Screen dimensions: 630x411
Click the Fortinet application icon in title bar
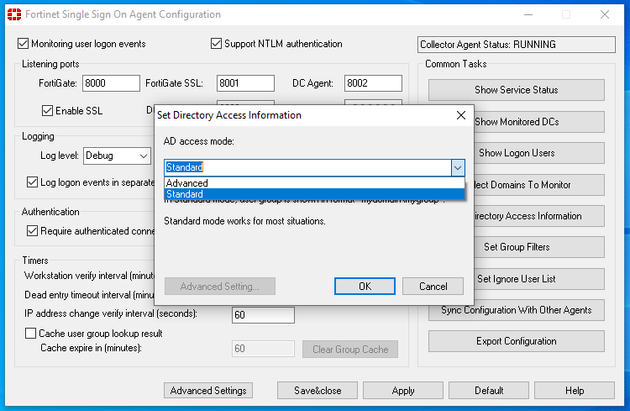tap(14, 14)
